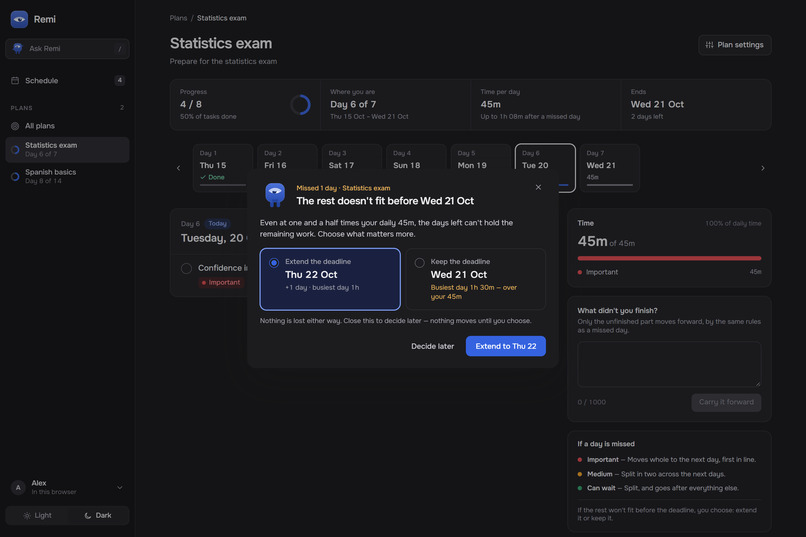This screenshot has height=537, width=806.
Task: Switch to Dark theme
Action: pyautogui.click(x=98, y=515)
